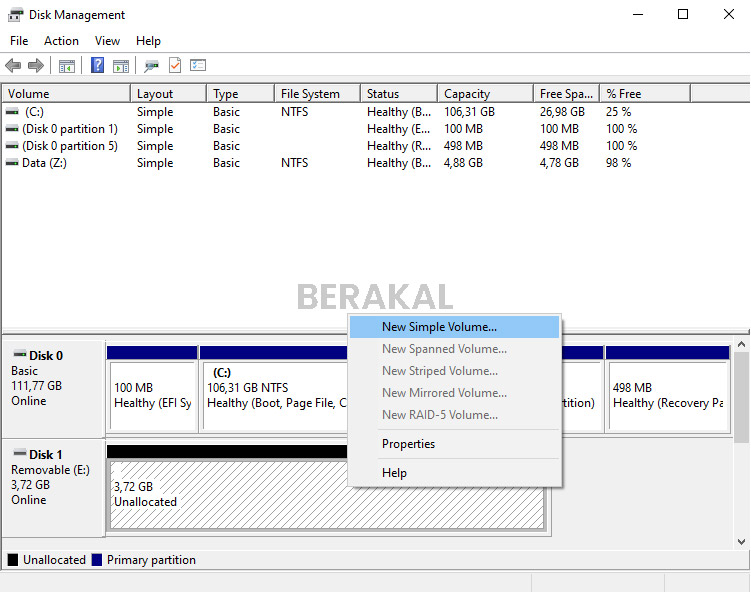This screenshot has height=594, width=751.
Task: Click the blue Help question mark icon
Action: (x=98, y=66)
